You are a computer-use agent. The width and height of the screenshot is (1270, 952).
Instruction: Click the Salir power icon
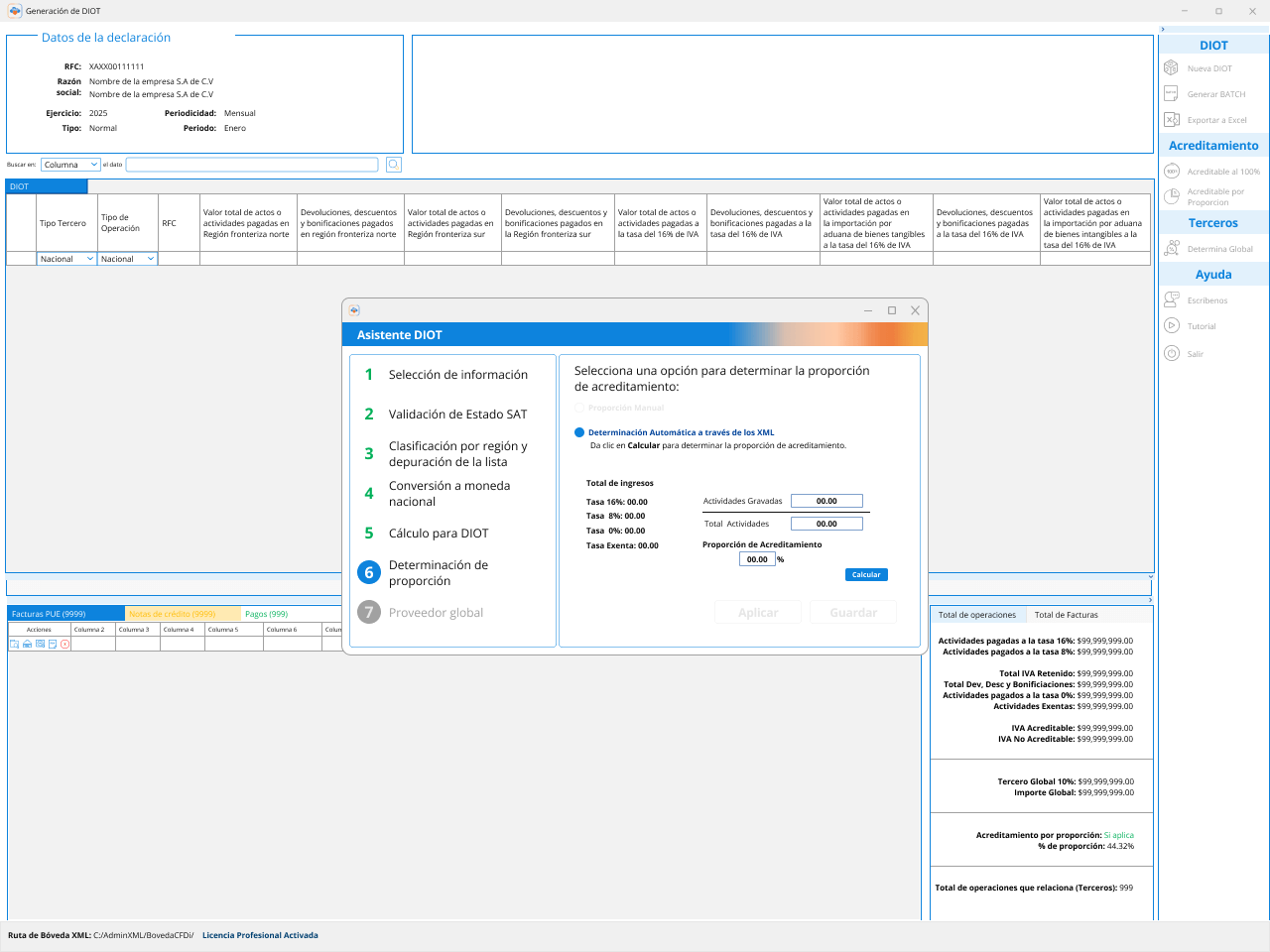pos(1171,354)
